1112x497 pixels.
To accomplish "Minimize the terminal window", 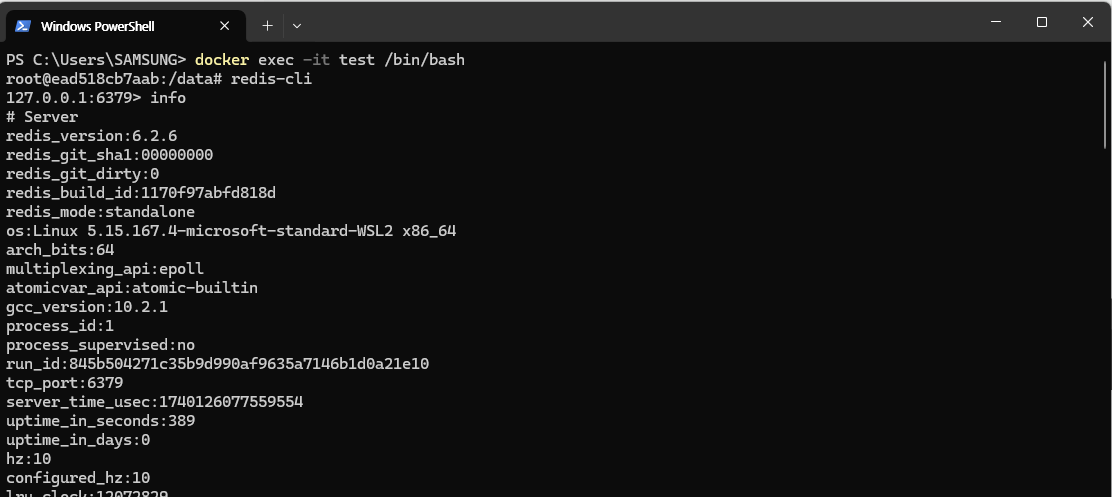I will tap(996, 22).
